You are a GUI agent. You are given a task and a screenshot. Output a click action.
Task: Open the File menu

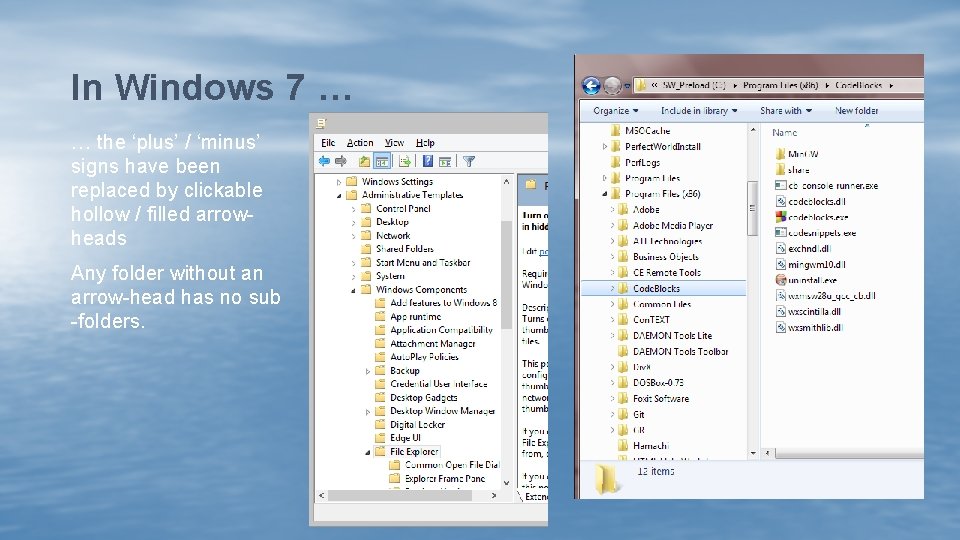(x=328, y=143)
